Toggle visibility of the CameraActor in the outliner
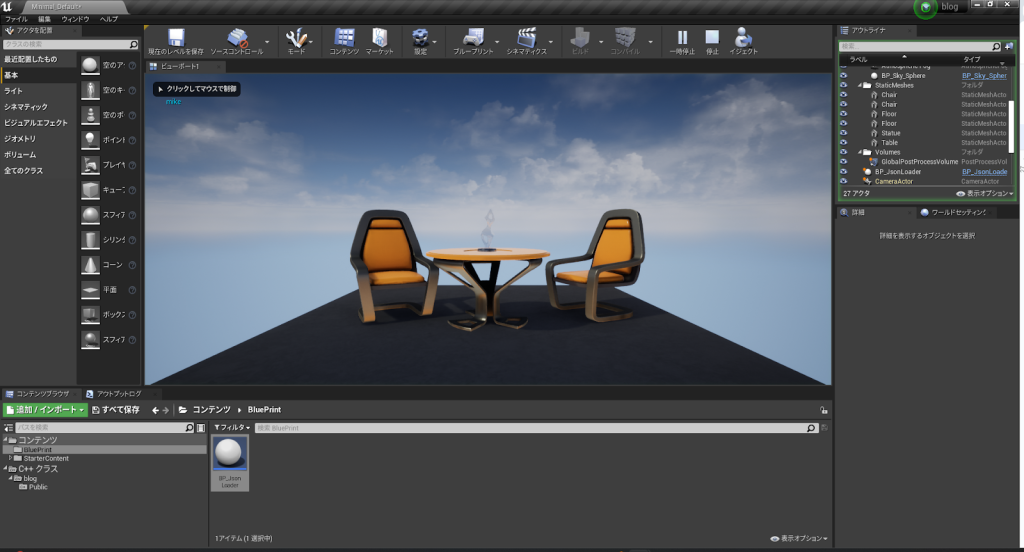Image resolution: width=1024 pixels, height=552 pixels. pyautogui.click(x=843, y=181)
